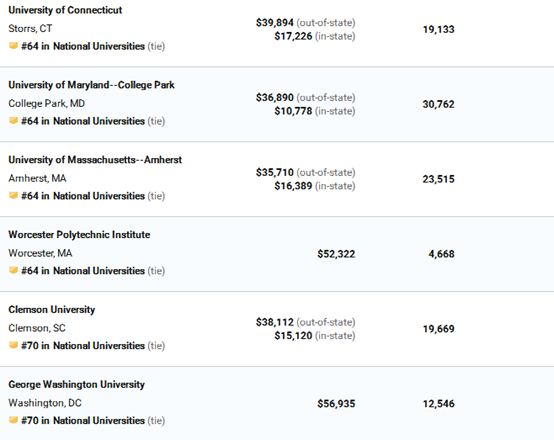Click Maryland's 30,762 enrollment number
The width and height of the screenshot is (554, 440).
438,104
